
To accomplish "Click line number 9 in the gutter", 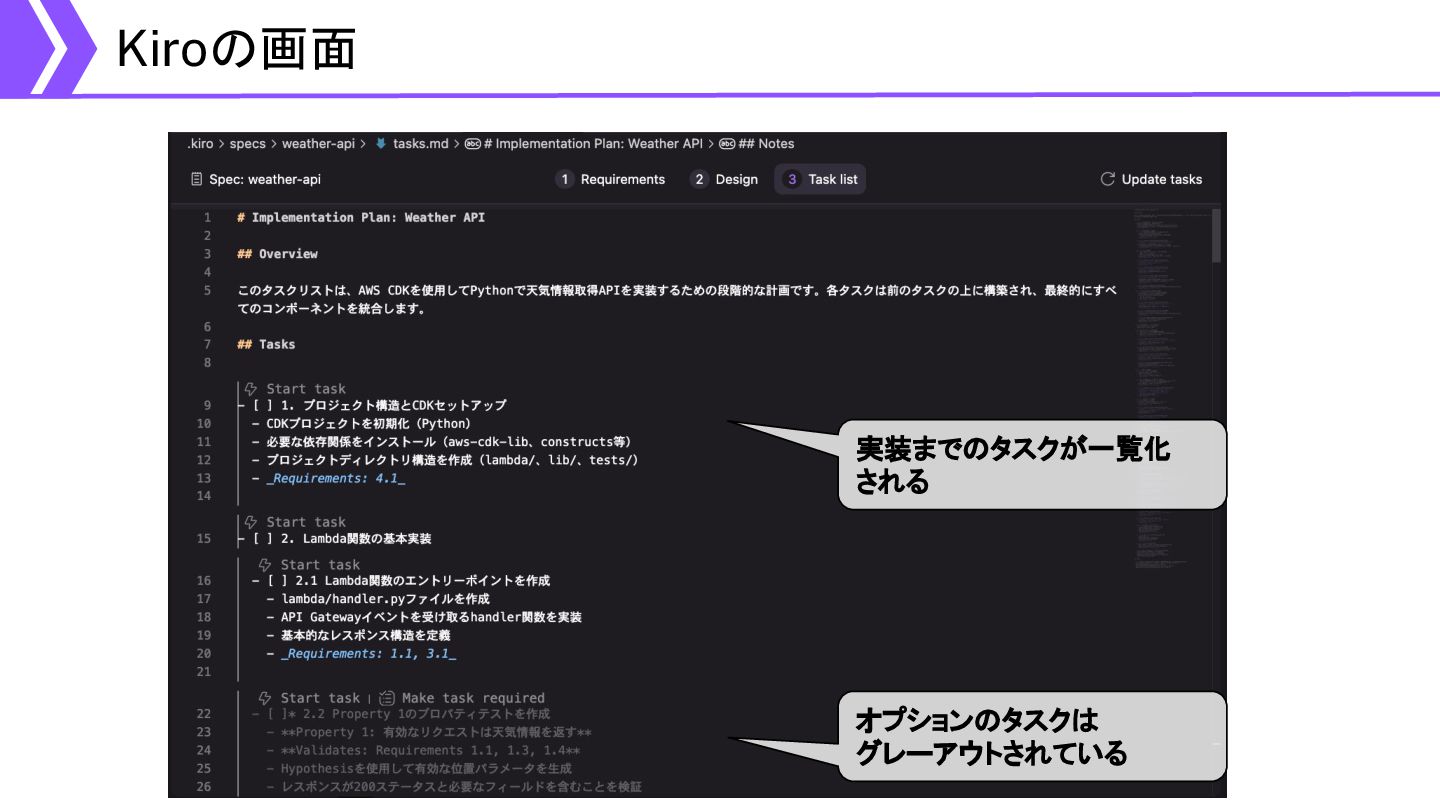I will click(x=207, y=406).
